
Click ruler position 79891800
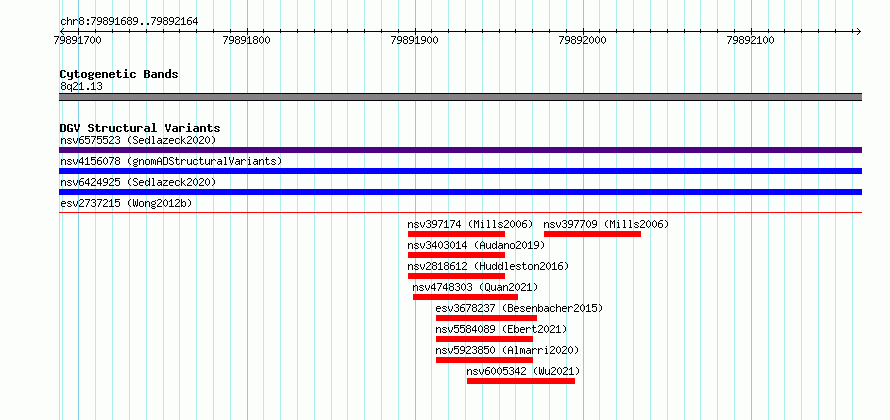point(246,40)
